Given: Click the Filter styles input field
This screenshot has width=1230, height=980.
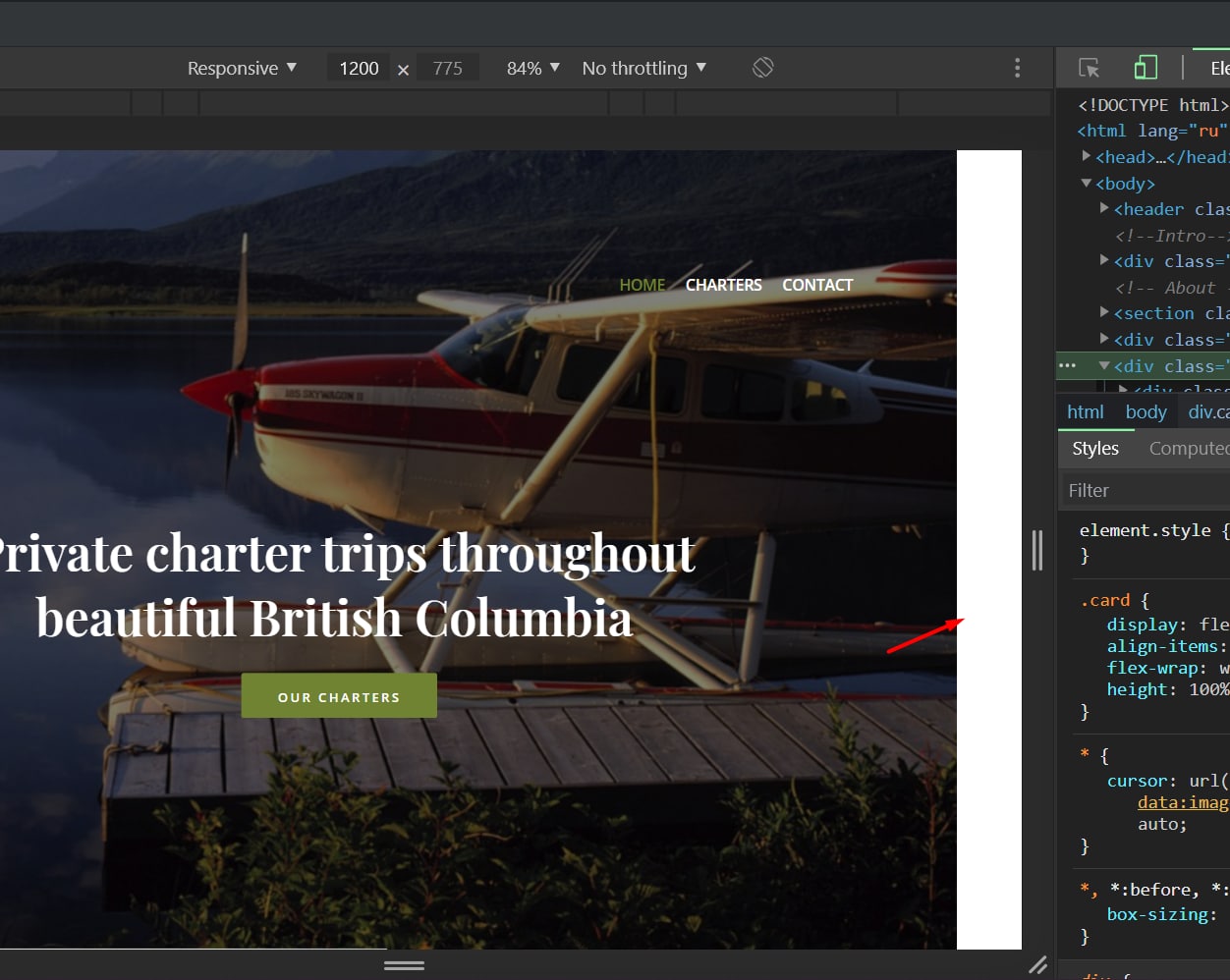Looking at the screenshot, I should coord(1145,490).
